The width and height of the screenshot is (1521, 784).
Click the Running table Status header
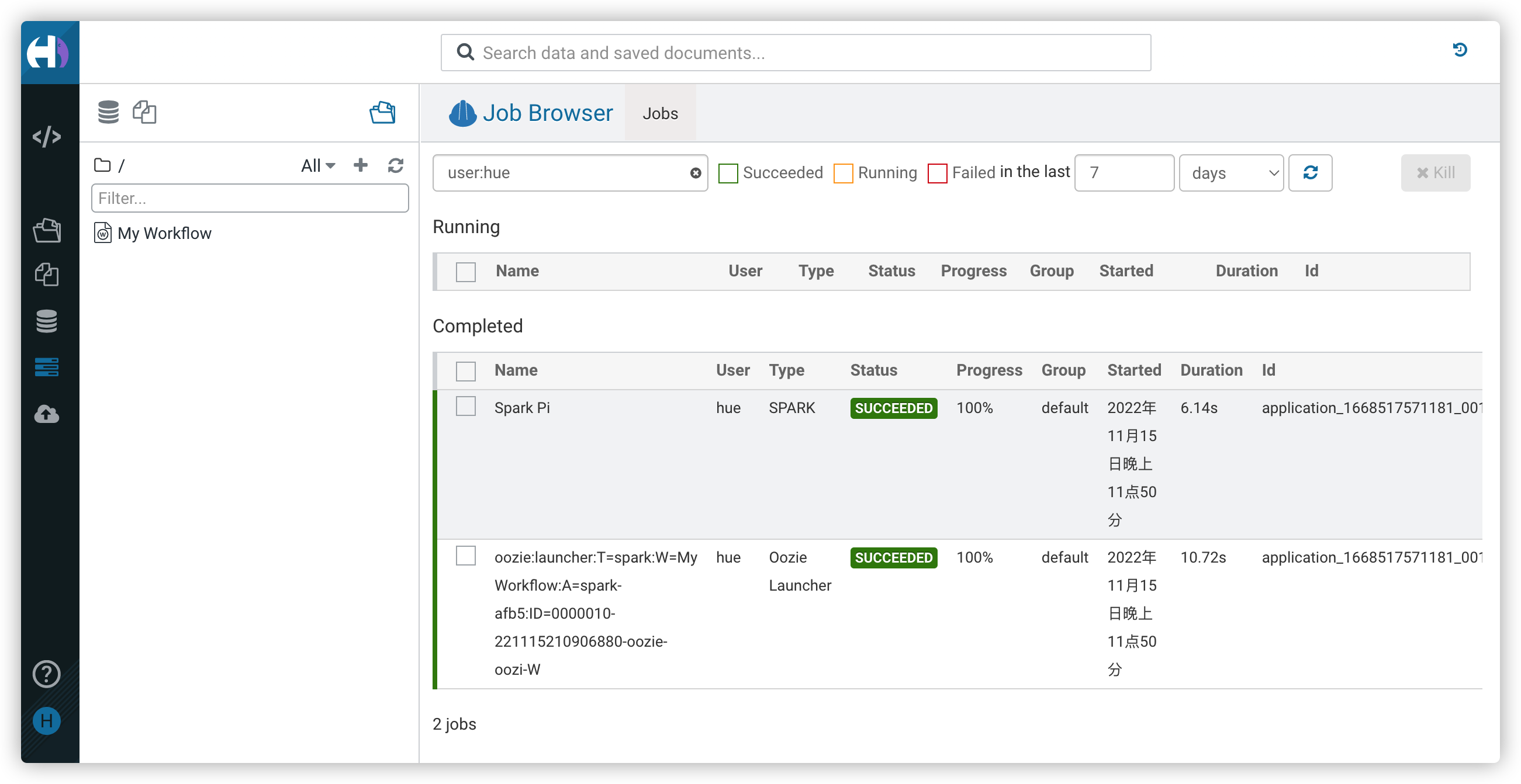click(x=891, y=271)
